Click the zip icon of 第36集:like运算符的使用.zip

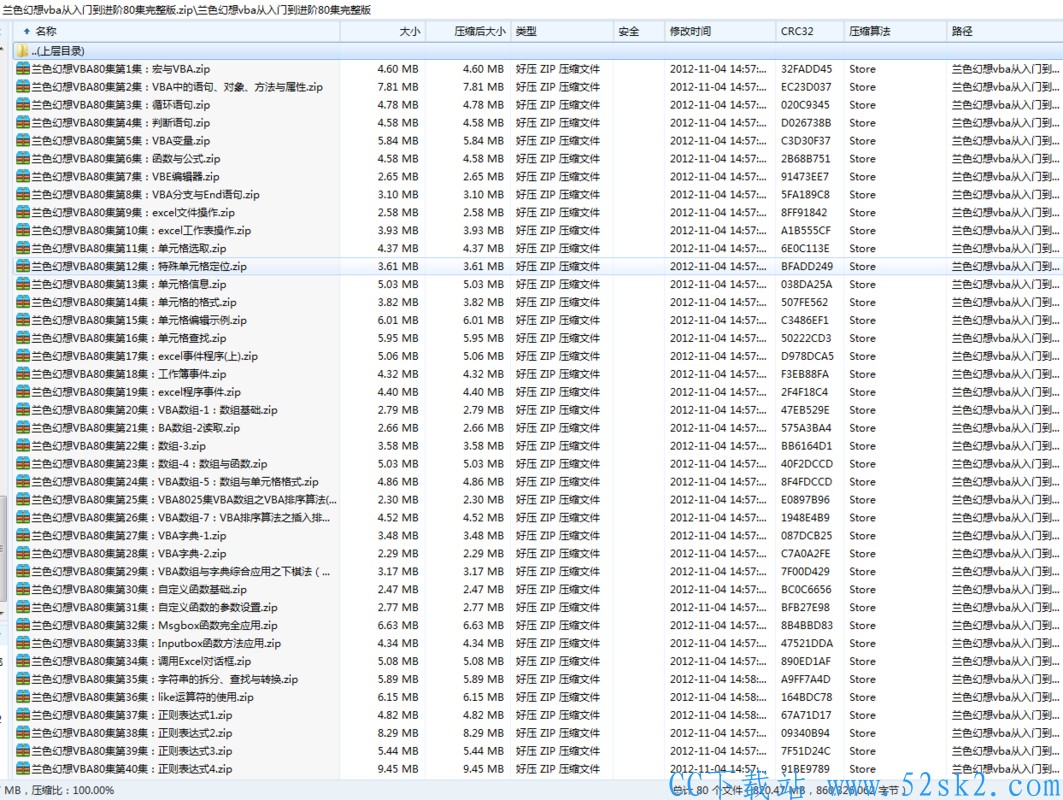click(x=22, y=697)
